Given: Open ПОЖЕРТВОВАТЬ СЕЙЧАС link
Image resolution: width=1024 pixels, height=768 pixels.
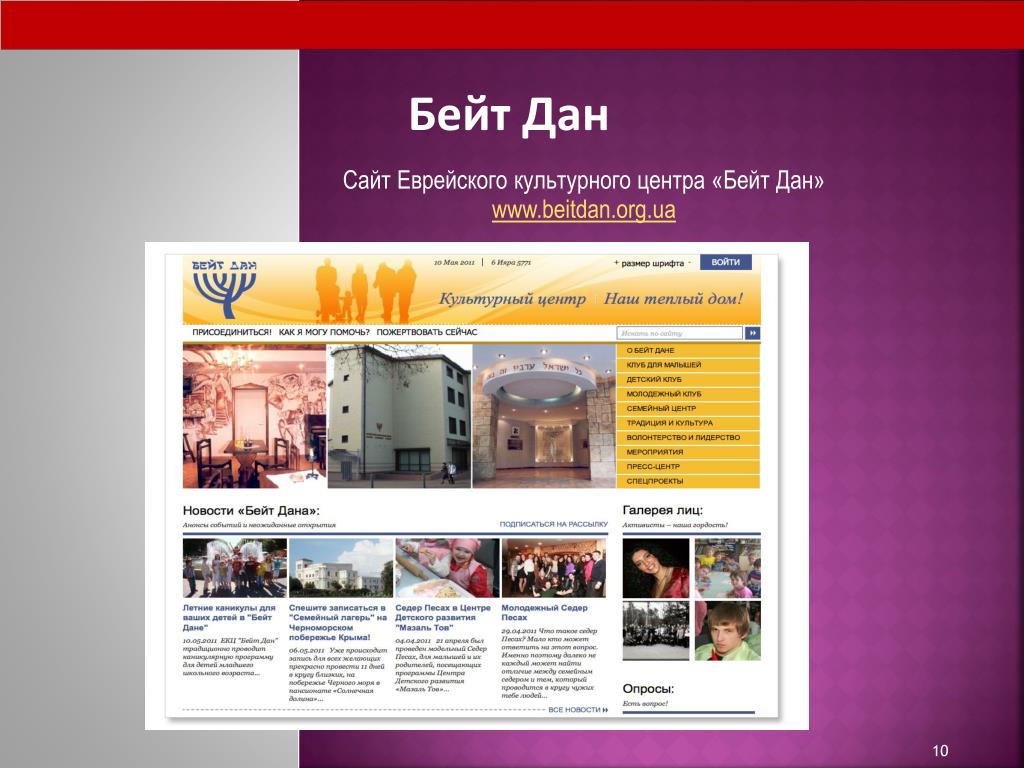Looking at the screenshot, I should [426, 332].
